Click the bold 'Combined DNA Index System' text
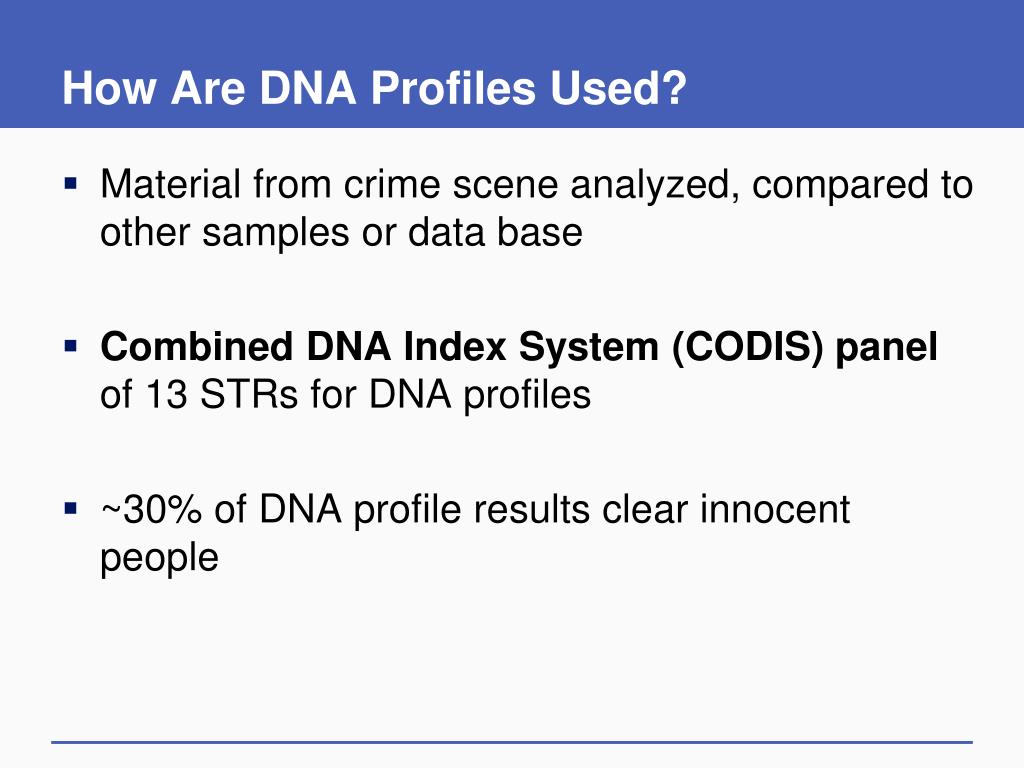 tap(379, 347)
